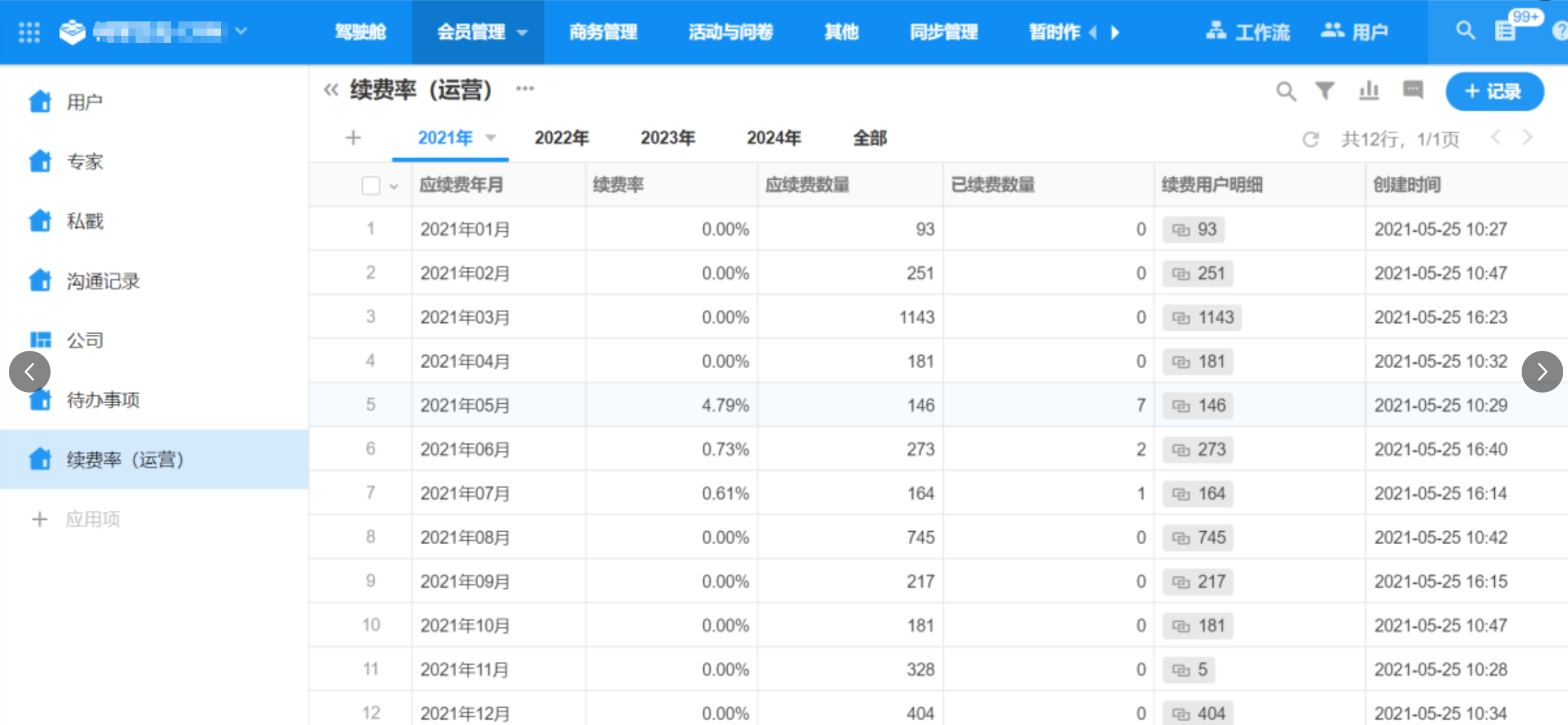The width and height of the screenshot is (1568, 725).
Task: Collapse the sidebar with double chevron
Action: (331, 90)
